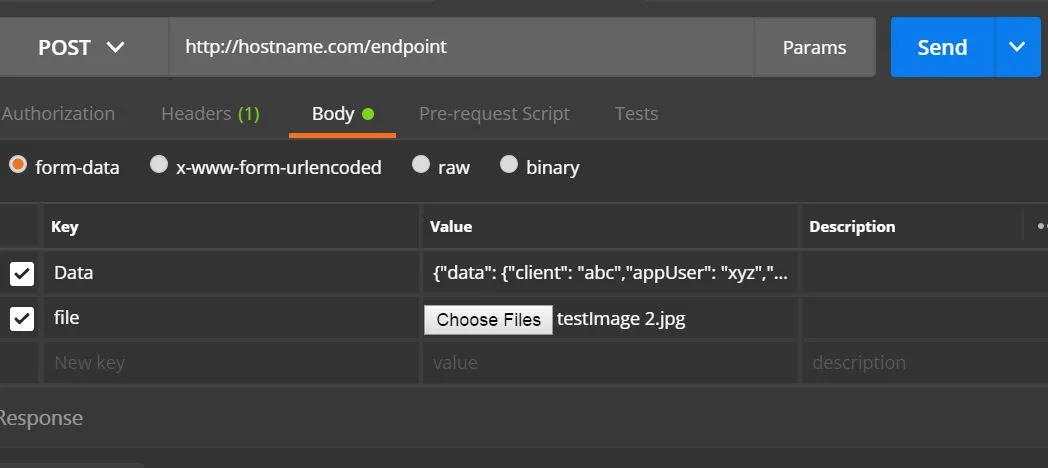Switch to the Pre-request Script tab

[x=494, y=114]
